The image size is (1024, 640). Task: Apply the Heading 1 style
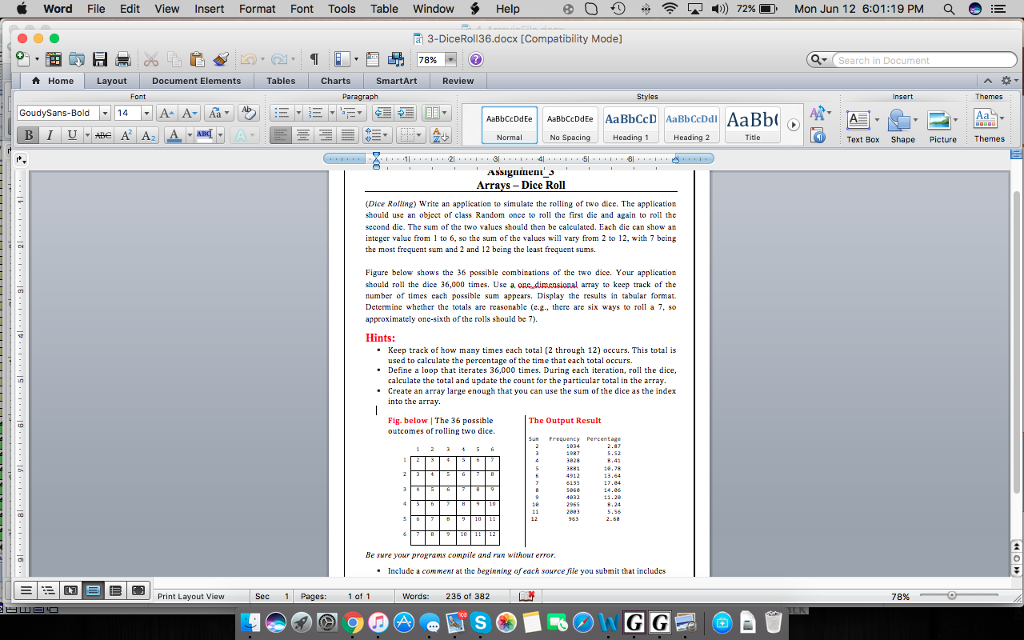[630, 123]
